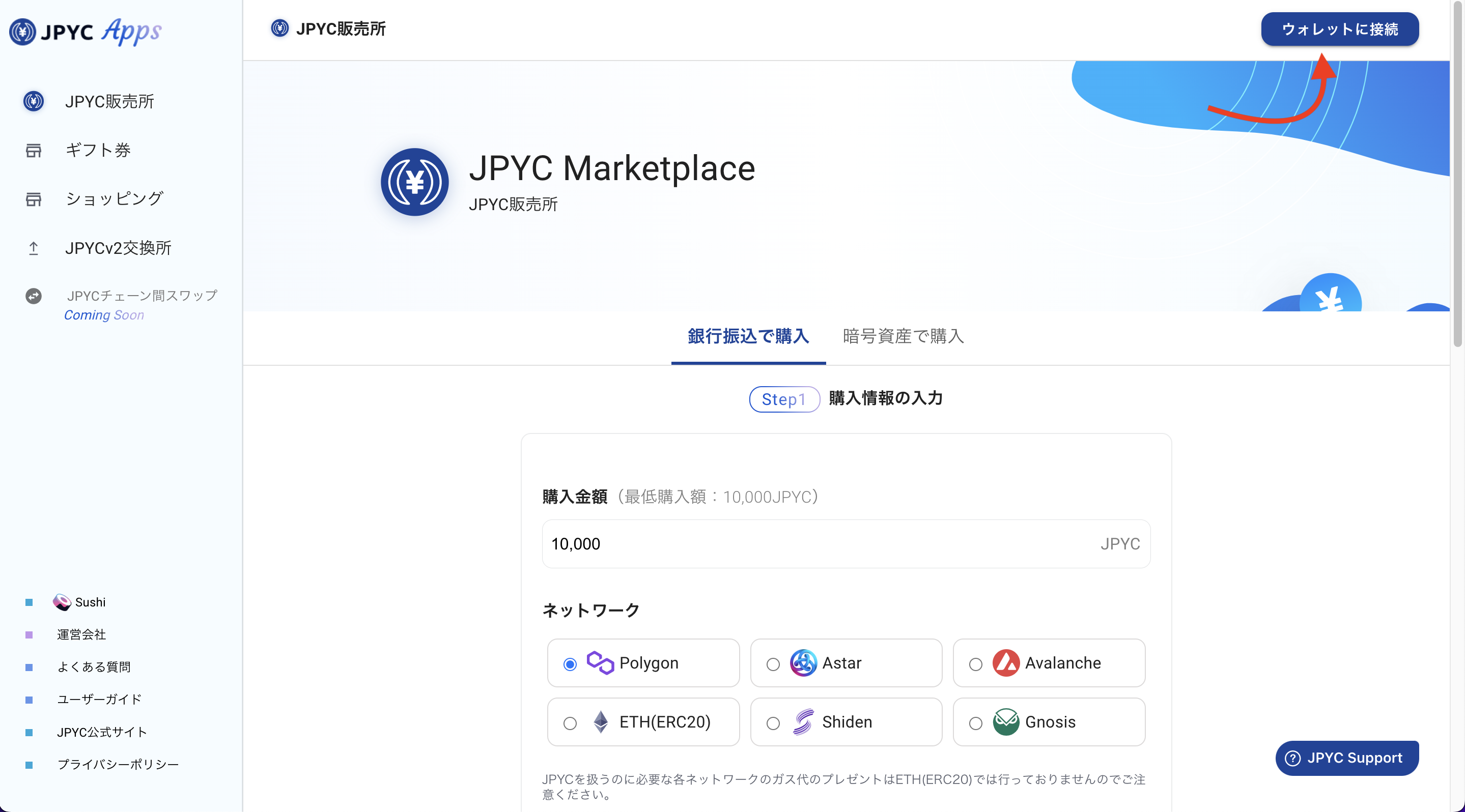Select the Polygon radio button
The height and width of the screenshot is (812, 1465).
tap(570, 664)
